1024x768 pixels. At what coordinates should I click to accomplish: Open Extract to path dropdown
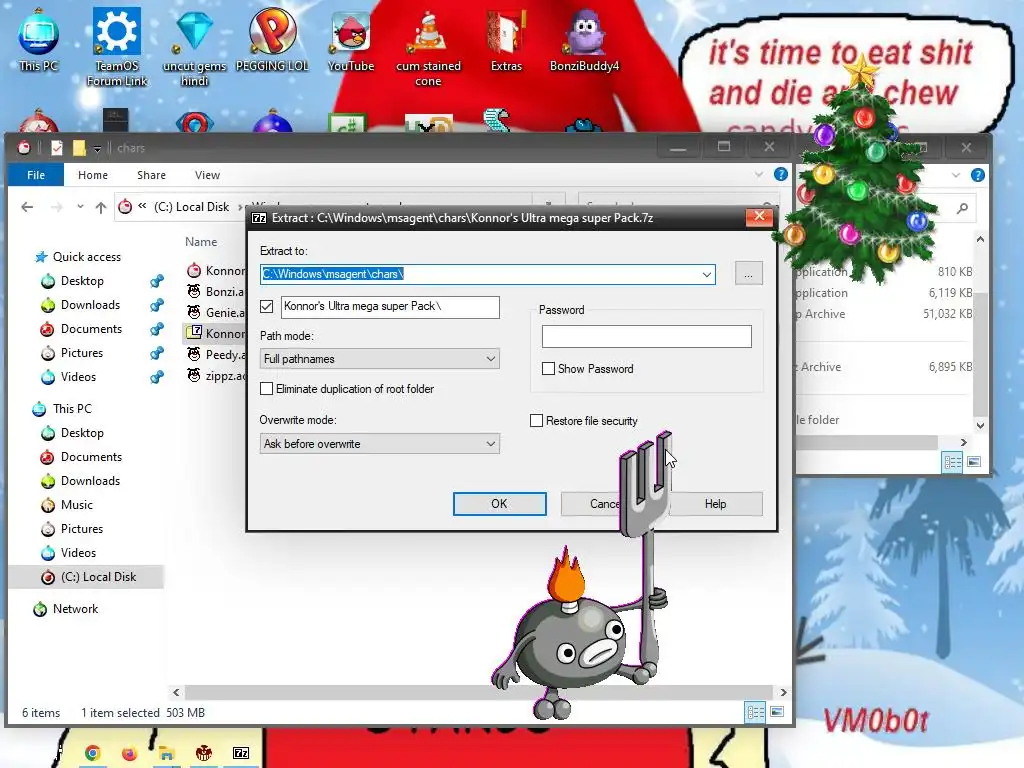707,274
